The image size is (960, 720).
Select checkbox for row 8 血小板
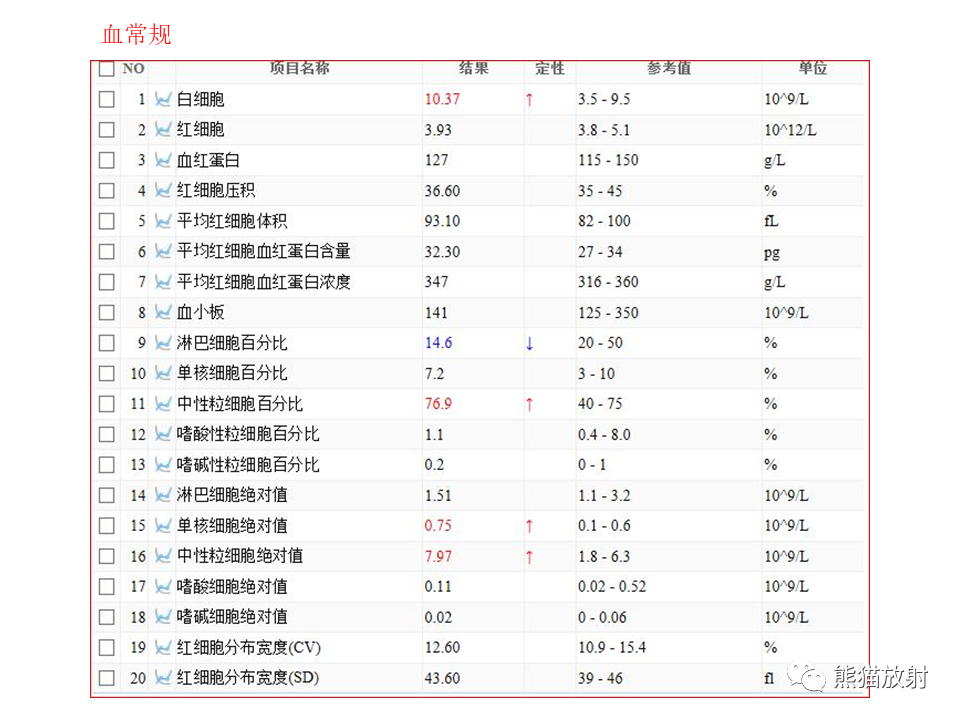pyautogui.click(x=107, y=312)
